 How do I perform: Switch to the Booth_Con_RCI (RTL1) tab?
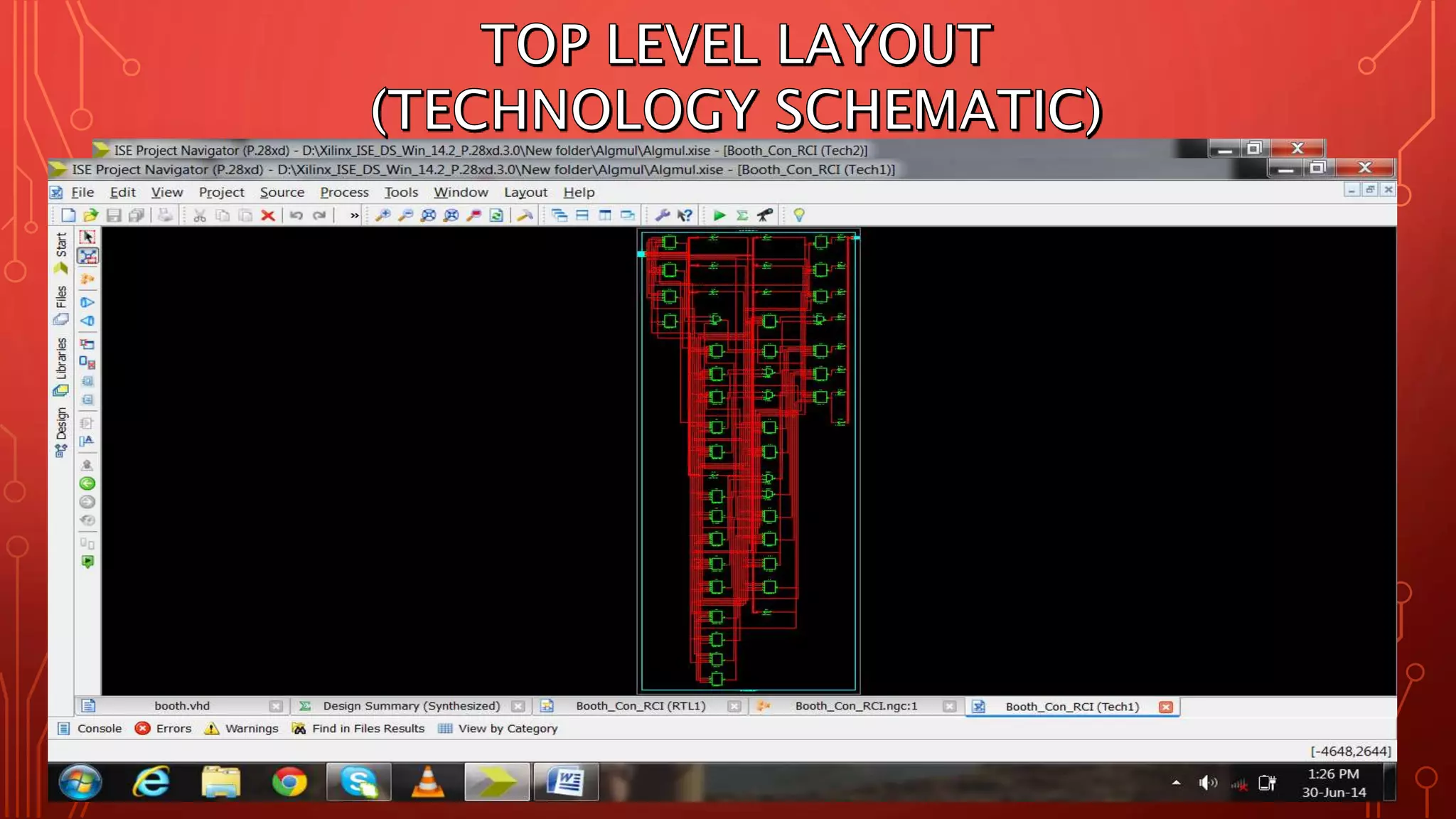coord(640,706)
